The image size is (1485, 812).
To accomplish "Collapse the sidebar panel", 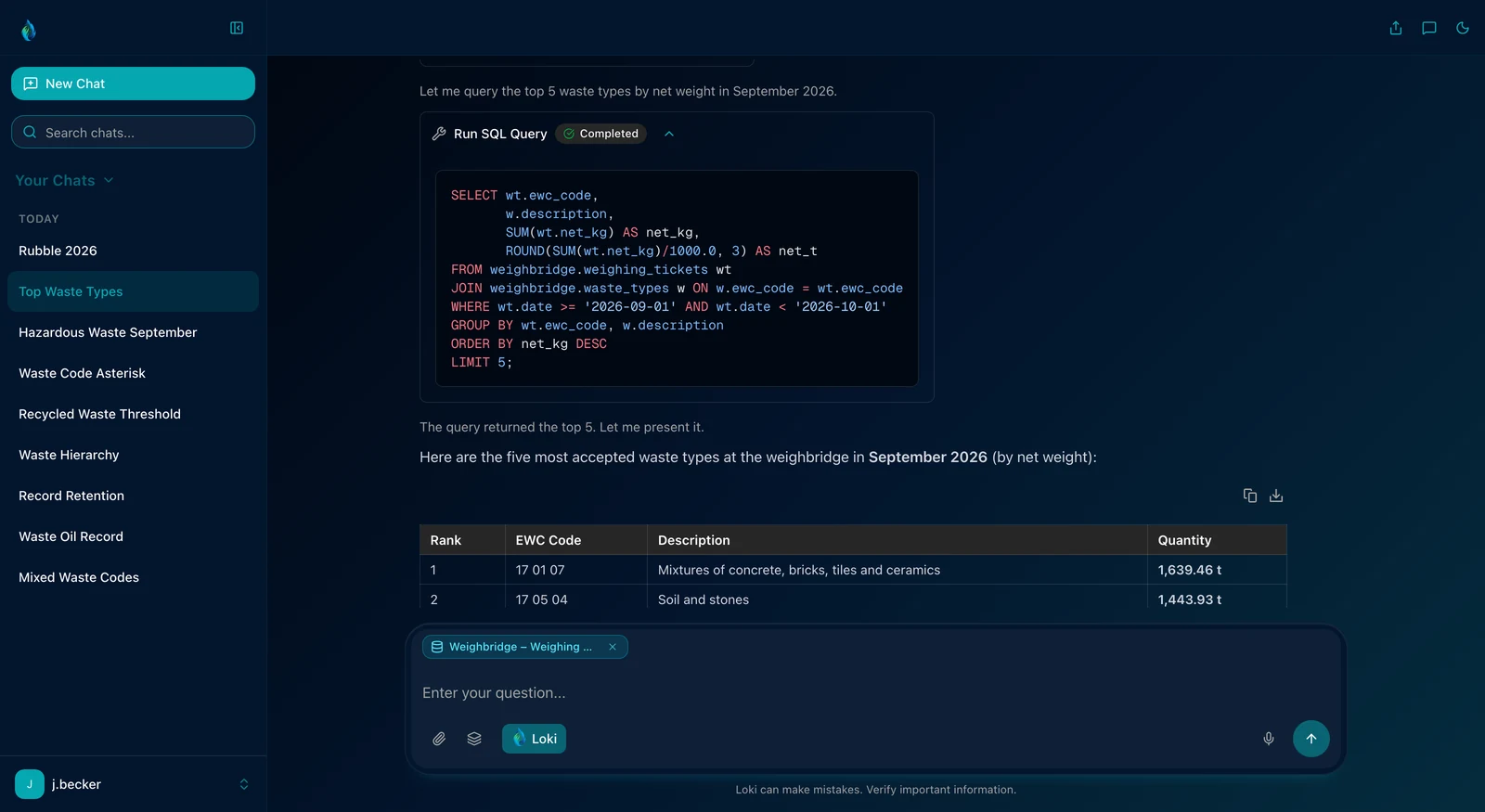I will tap(237, 28).
